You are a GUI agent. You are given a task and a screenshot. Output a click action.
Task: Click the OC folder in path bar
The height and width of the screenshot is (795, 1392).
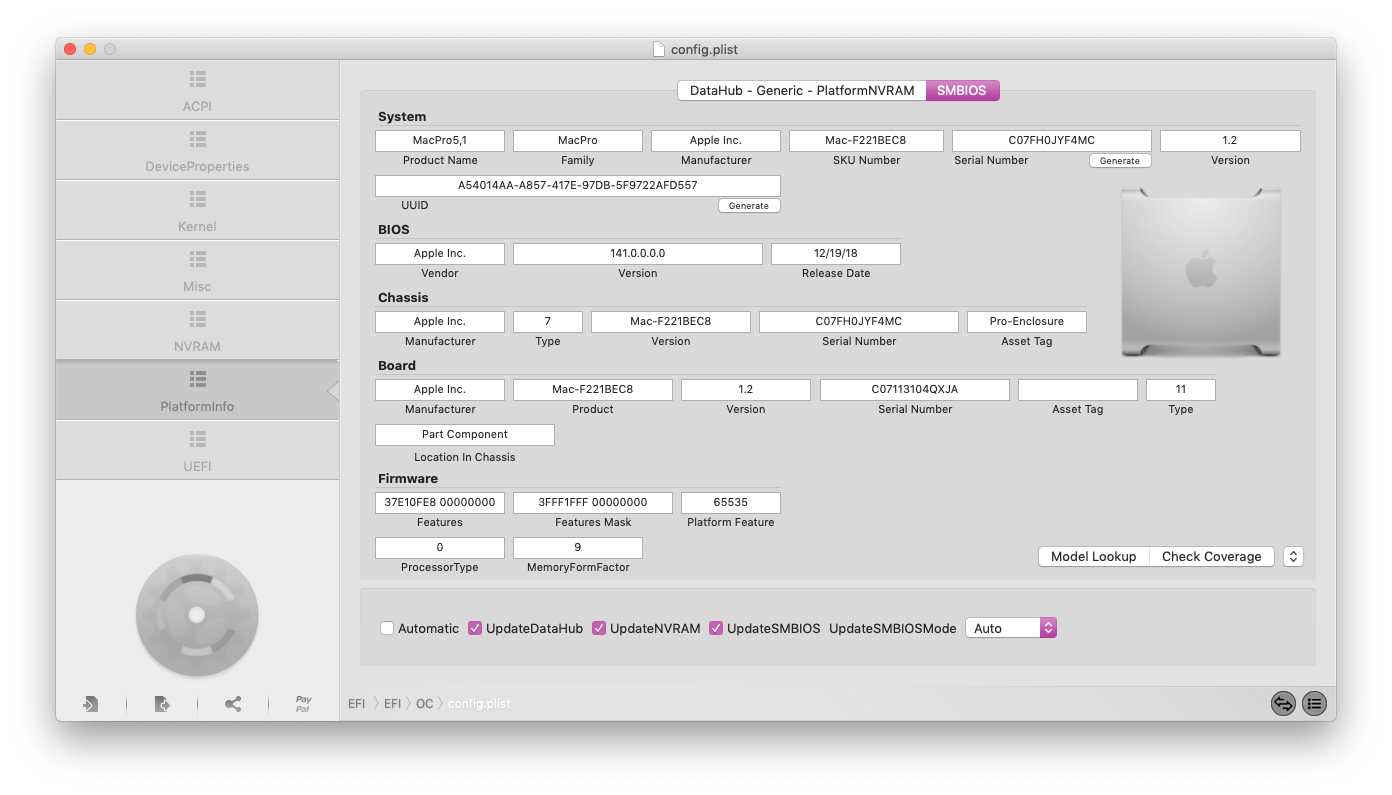[425, 704]
